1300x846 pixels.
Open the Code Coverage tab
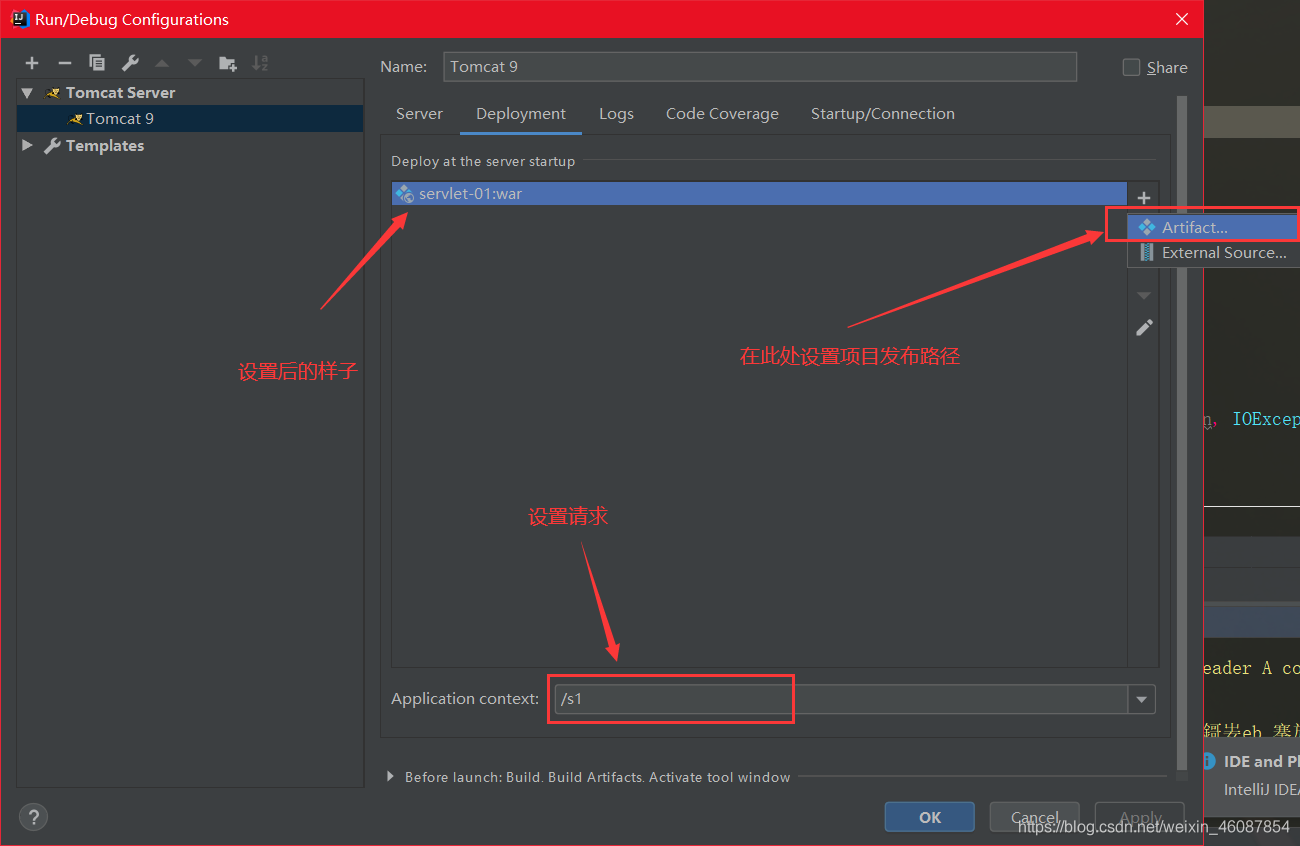pyautogui.click(x=722, y=114)
